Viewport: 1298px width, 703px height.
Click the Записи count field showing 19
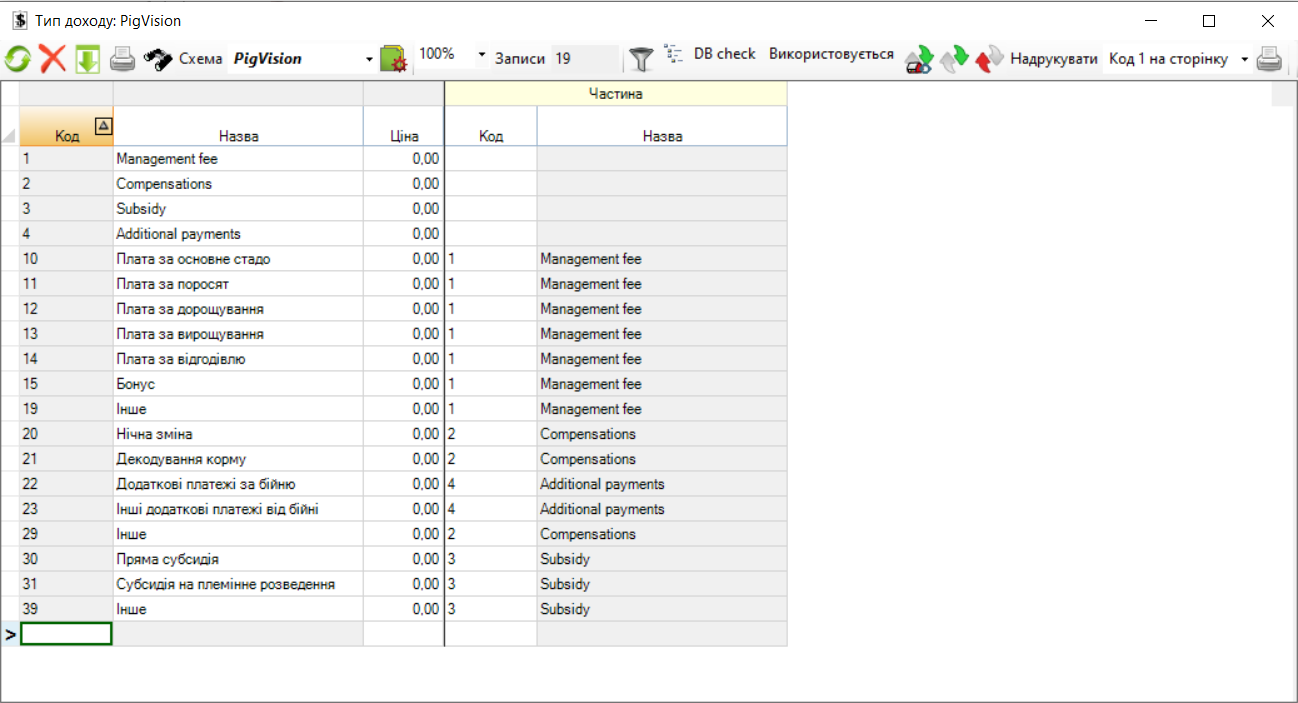coord(585,59)
